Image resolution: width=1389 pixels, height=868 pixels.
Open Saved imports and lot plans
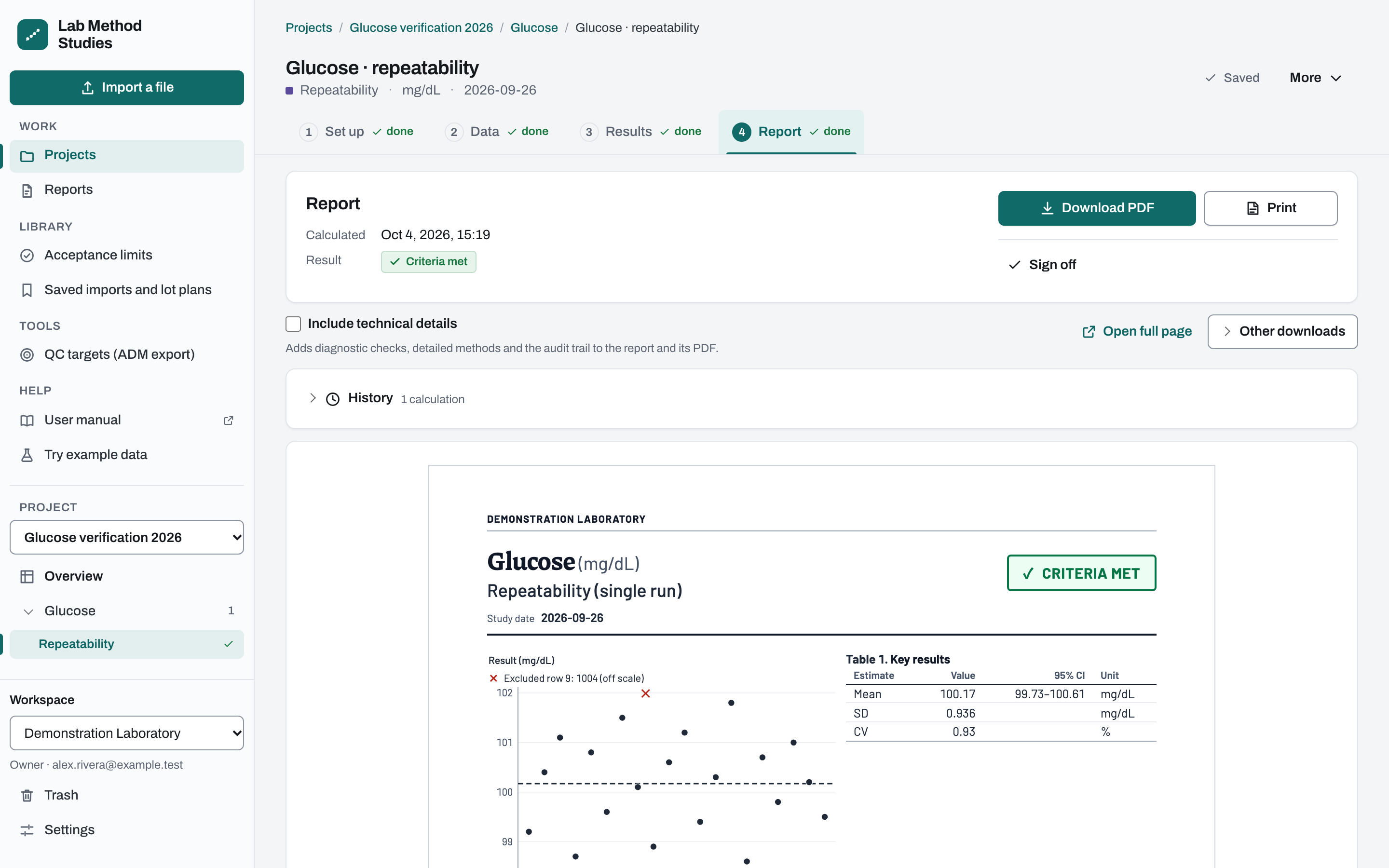[126, 290]
